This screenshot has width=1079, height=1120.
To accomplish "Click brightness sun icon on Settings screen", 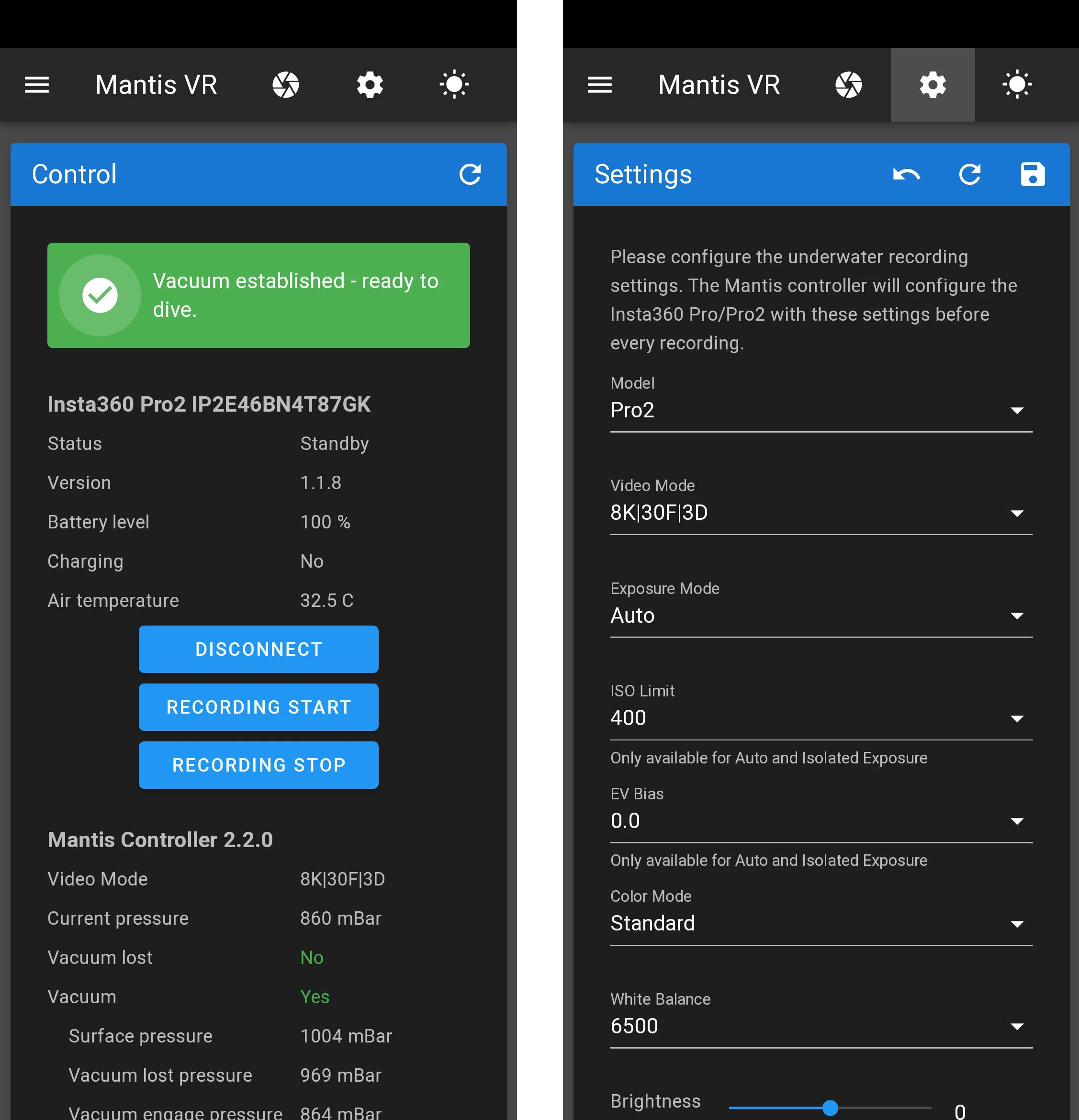I will click(x=1017, y=85).
